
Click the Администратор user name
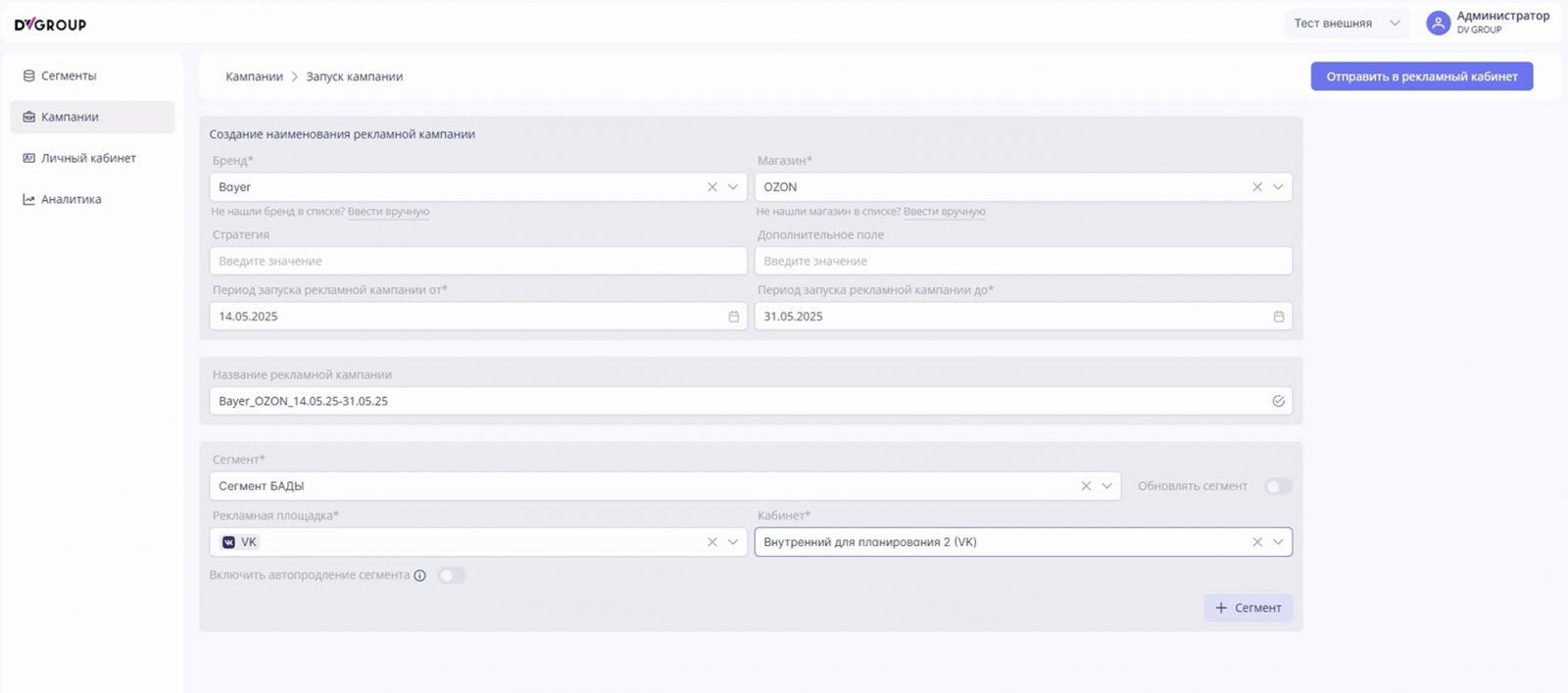(1502, 16)
